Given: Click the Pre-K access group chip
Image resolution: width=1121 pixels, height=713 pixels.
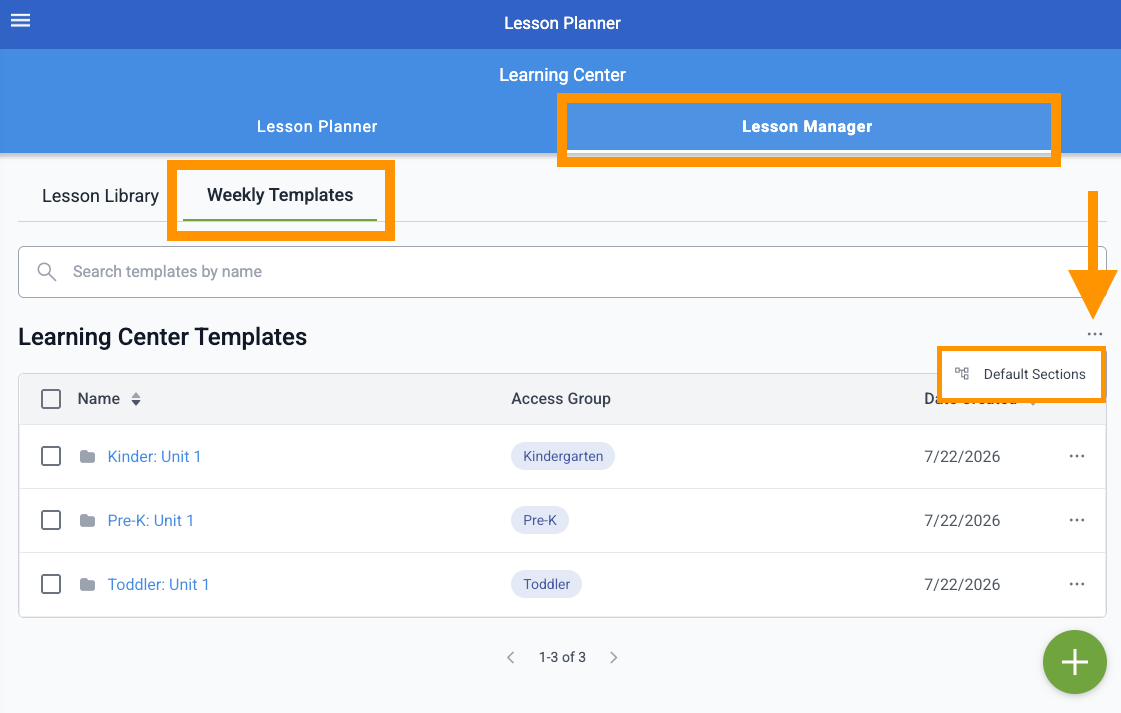Looking at the screenshot, I should (x=540, y=520).
